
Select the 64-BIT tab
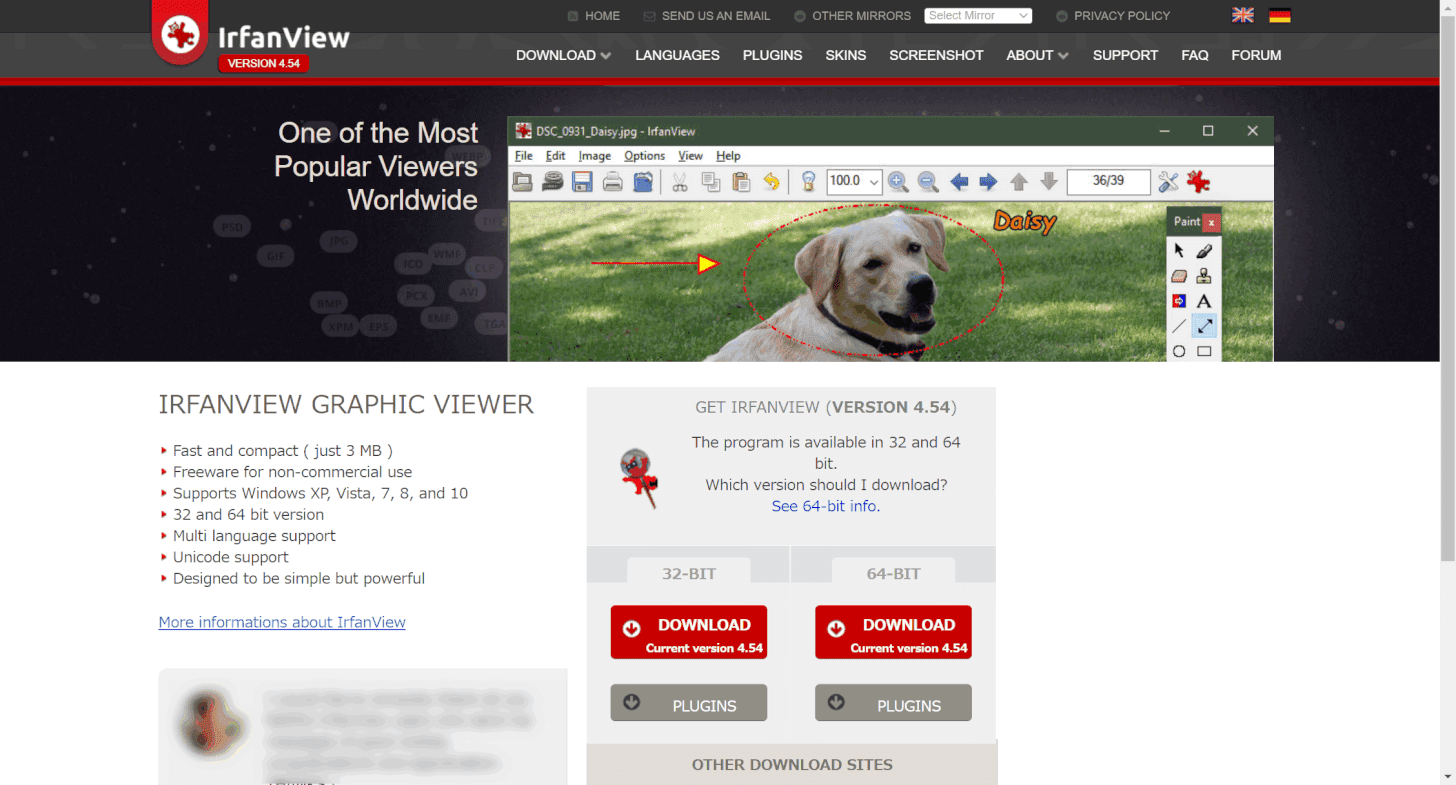pos(893,573)
